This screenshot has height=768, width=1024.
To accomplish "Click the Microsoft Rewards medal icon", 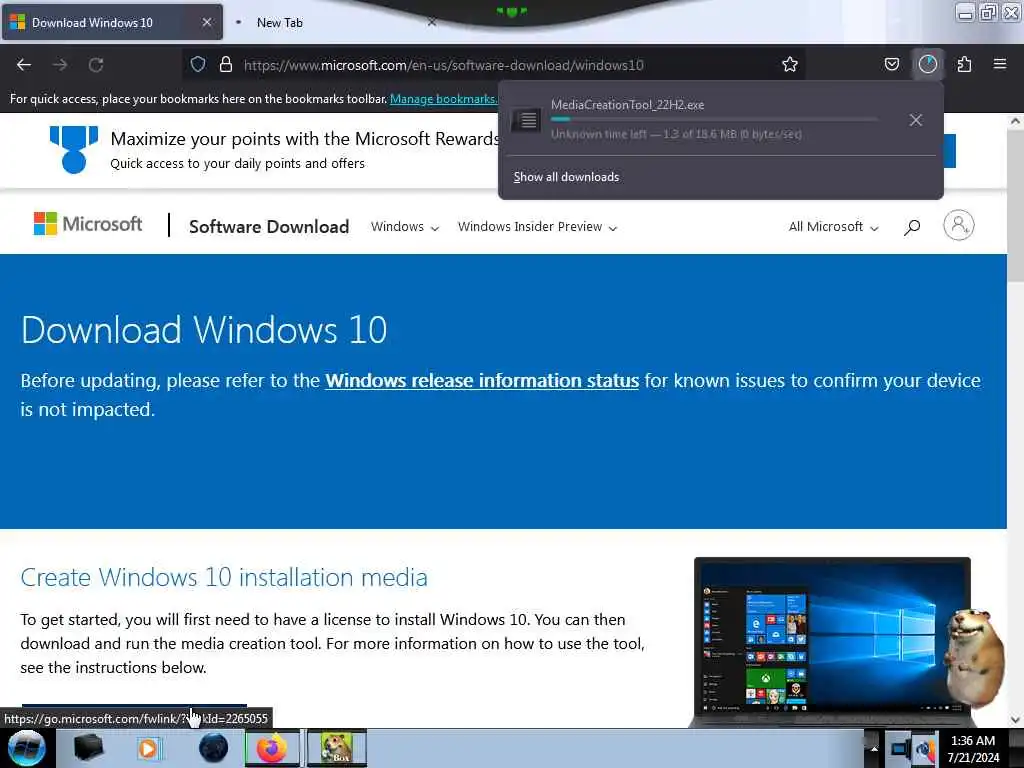I will click(x=74, y=150).
